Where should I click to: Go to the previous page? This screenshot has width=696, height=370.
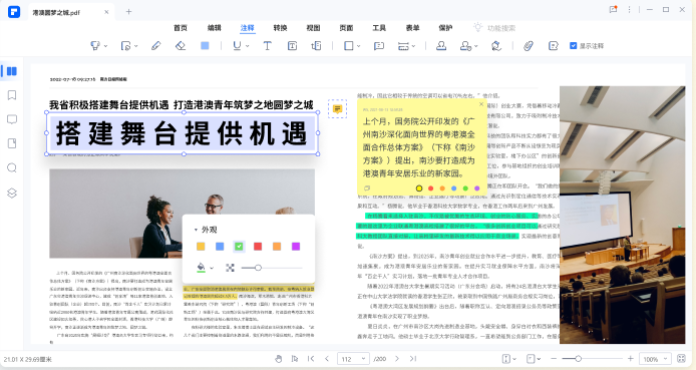pos(327,358)
